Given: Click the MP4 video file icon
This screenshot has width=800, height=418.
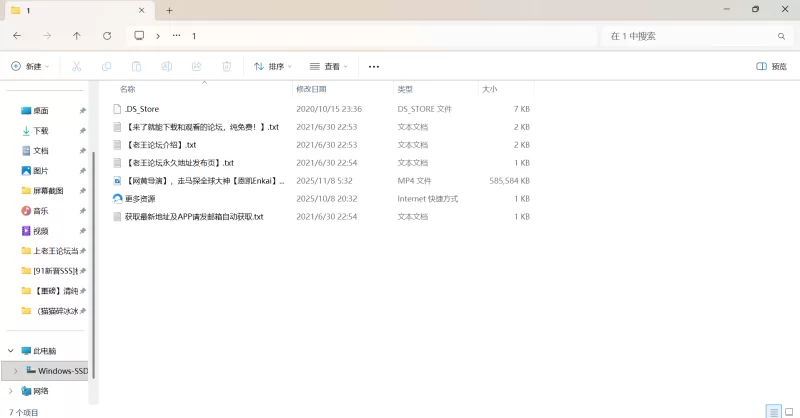Looking at the screenshot, I should [117, 181].
